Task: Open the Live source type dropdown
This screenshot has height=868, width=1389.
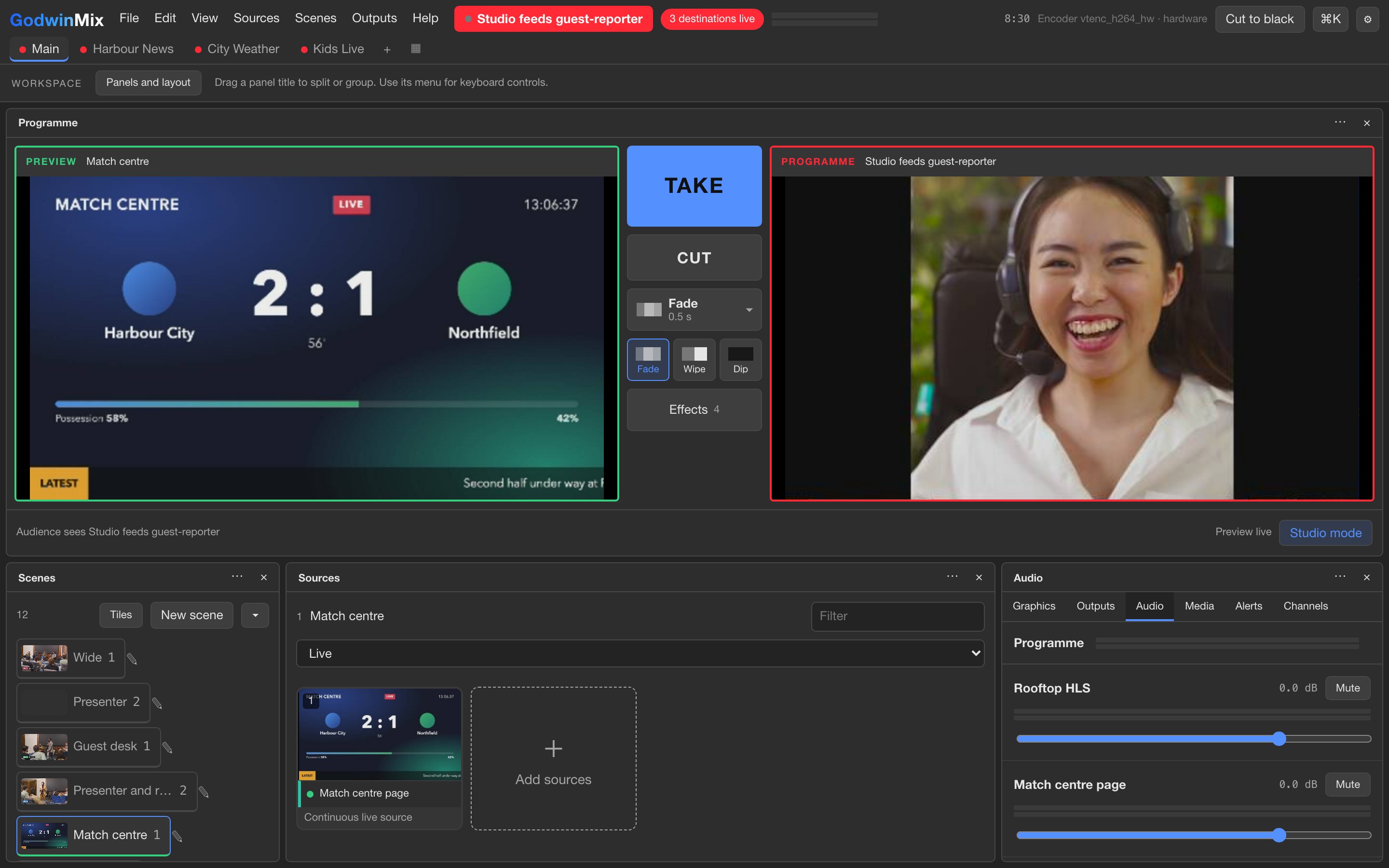Action: click(640, 653)
